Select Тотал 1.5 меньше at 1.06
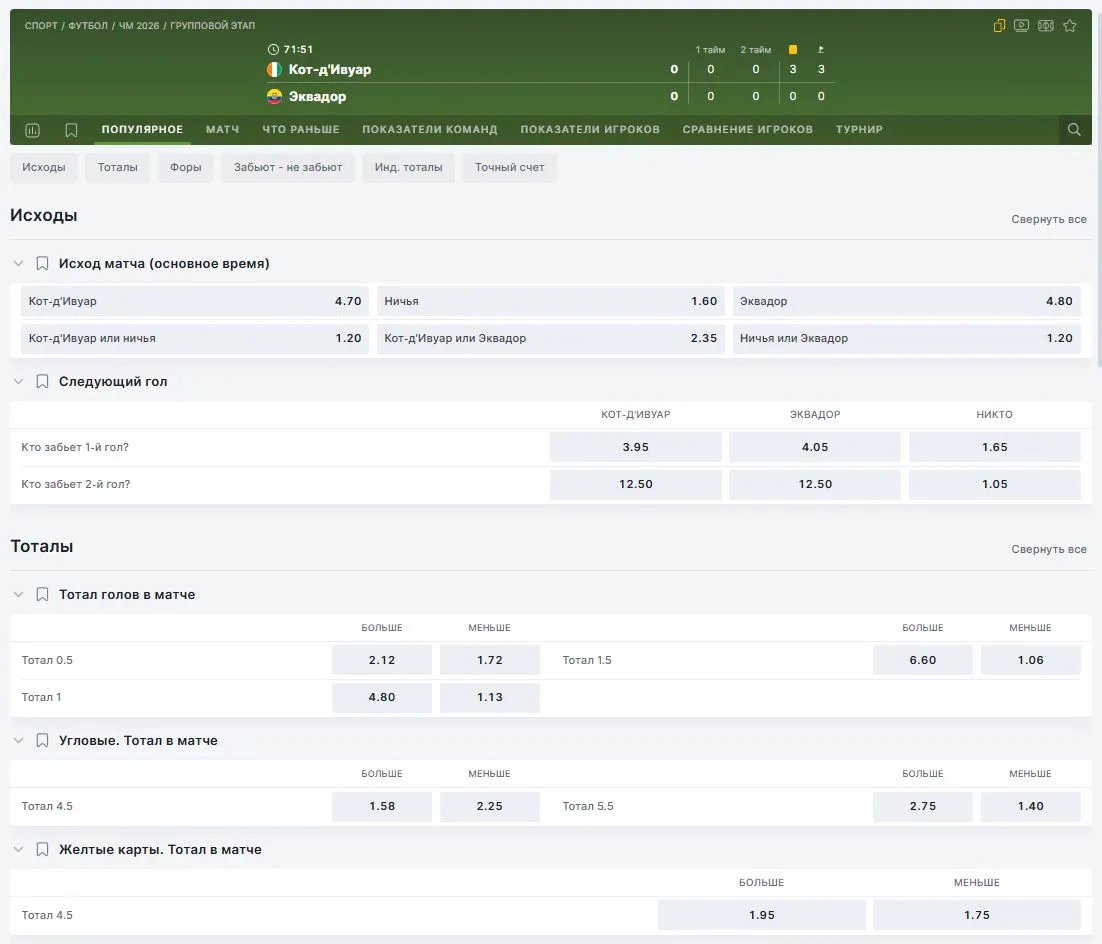Image resolution: width=1102 pixels, height=944 pixels. point(1030,660)
